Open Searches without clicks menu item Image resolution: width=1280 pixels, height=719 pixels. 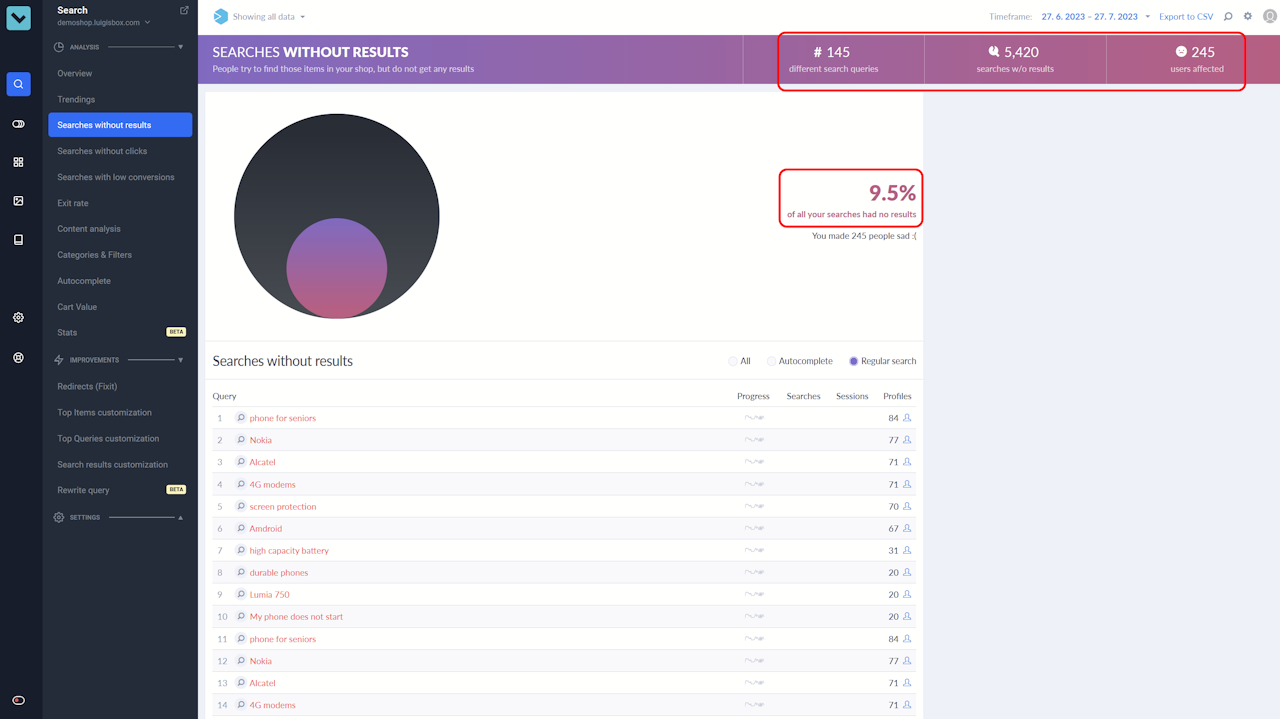[102, 151]
